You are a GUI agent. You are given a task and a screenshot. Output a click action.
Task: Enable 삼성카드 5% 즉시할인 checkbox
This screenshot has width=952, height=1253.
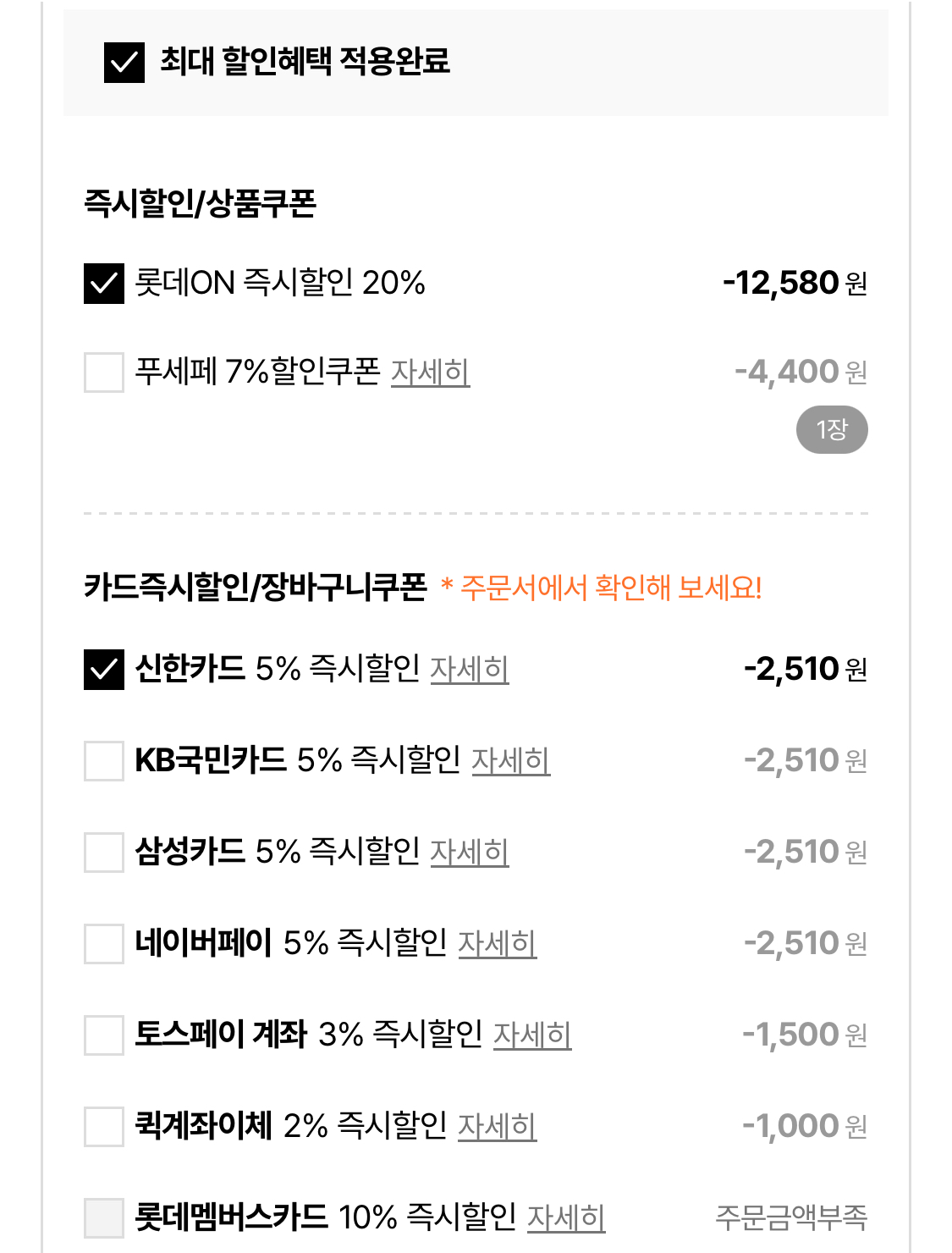(104, 853)
